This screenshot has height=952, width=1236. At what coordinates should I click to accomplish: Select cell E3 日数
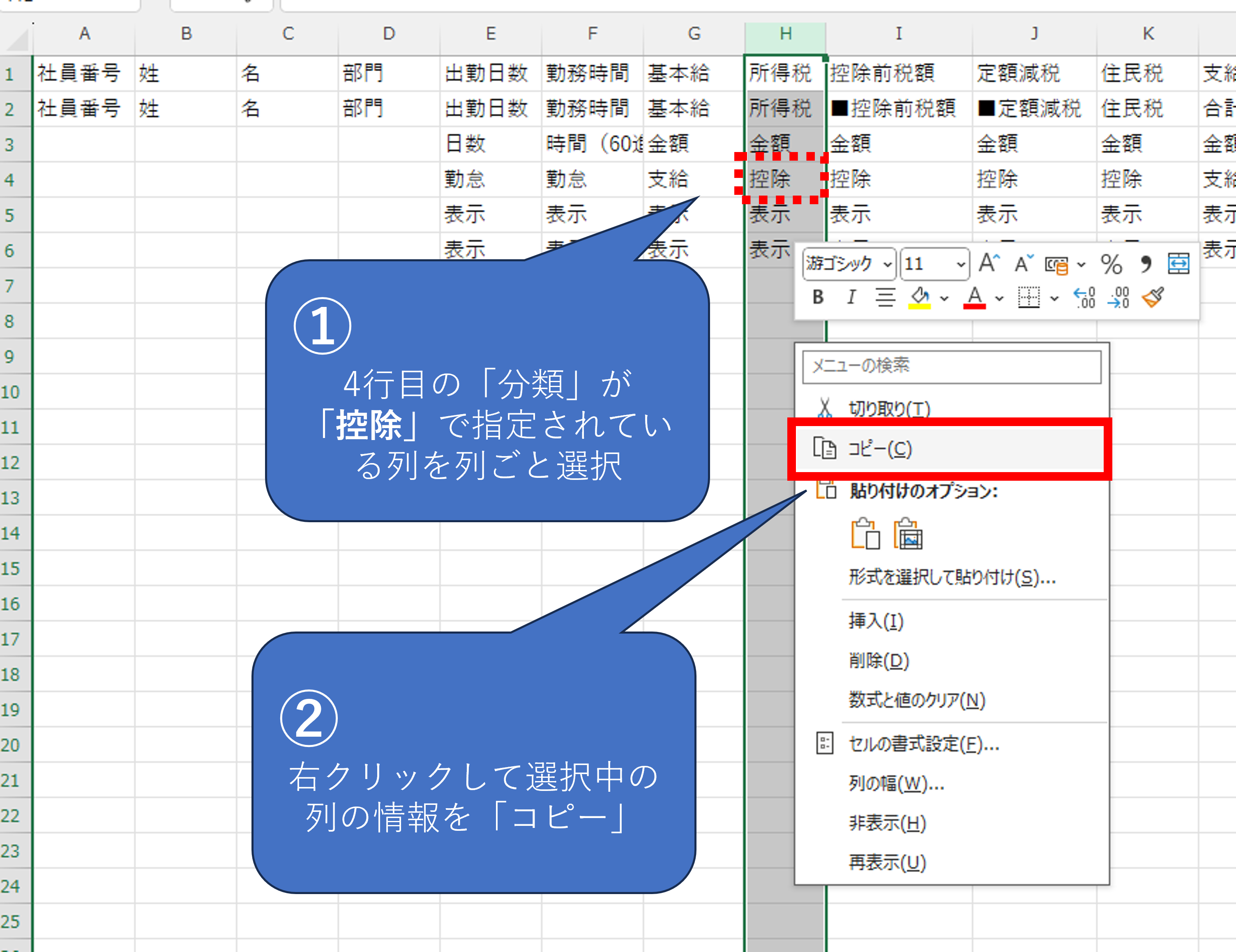[x=491, y=144]
